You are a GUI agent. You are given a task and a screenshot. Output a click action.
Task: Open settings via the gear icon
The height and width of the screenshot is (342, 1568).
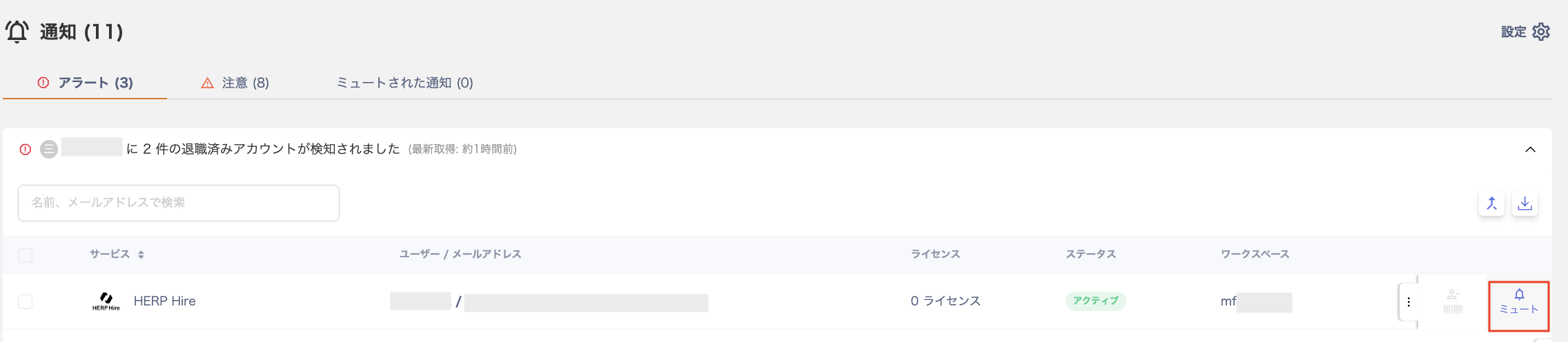[x=1541, y=32]
